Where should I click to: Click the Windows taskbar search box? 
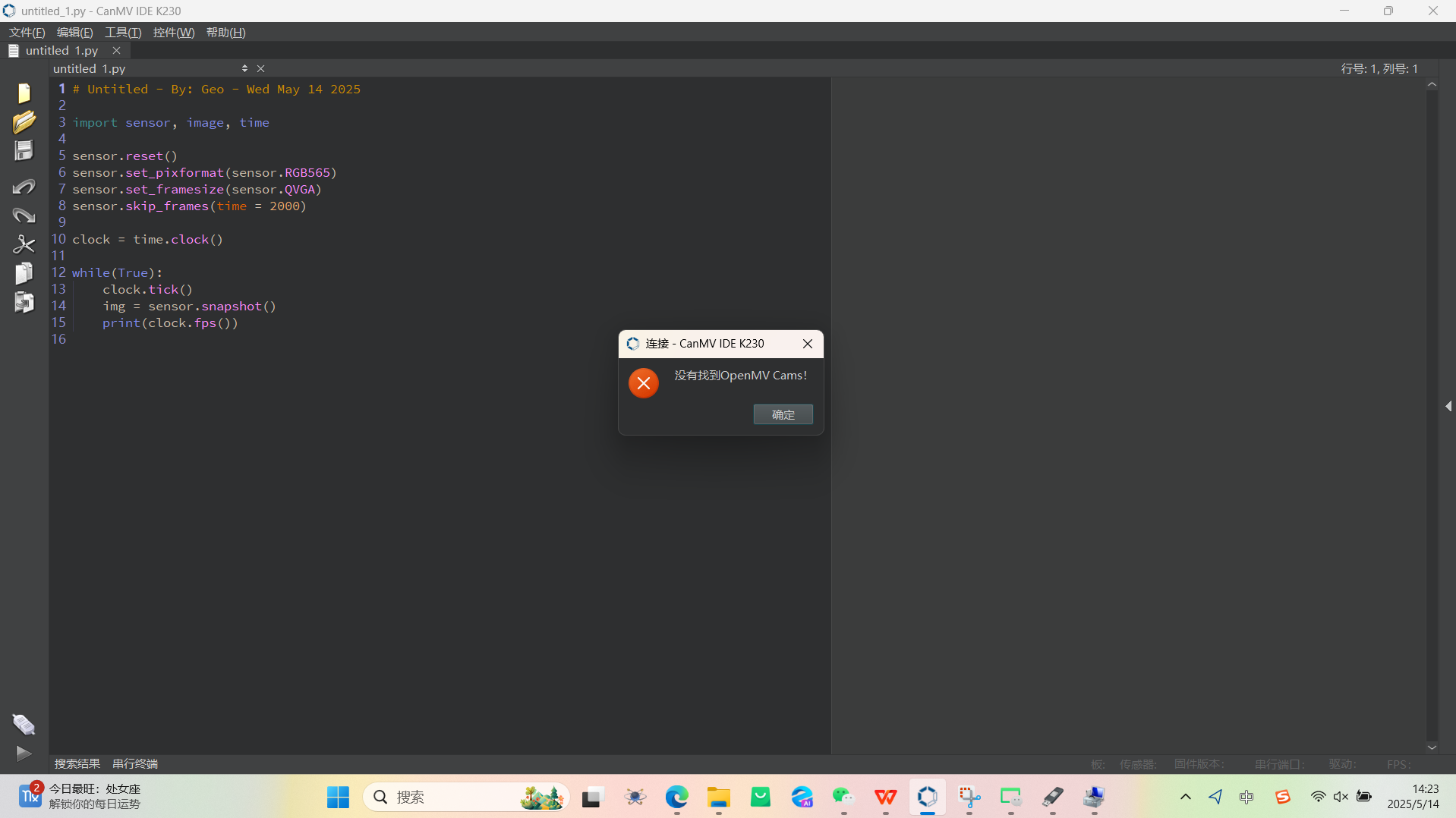[455, 797]
